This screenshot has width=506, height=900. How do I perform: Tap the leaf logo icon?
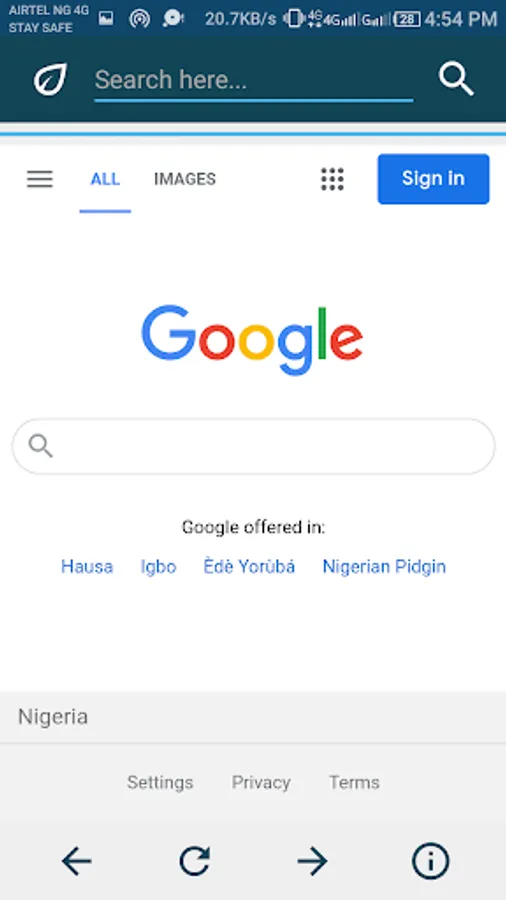50,79
